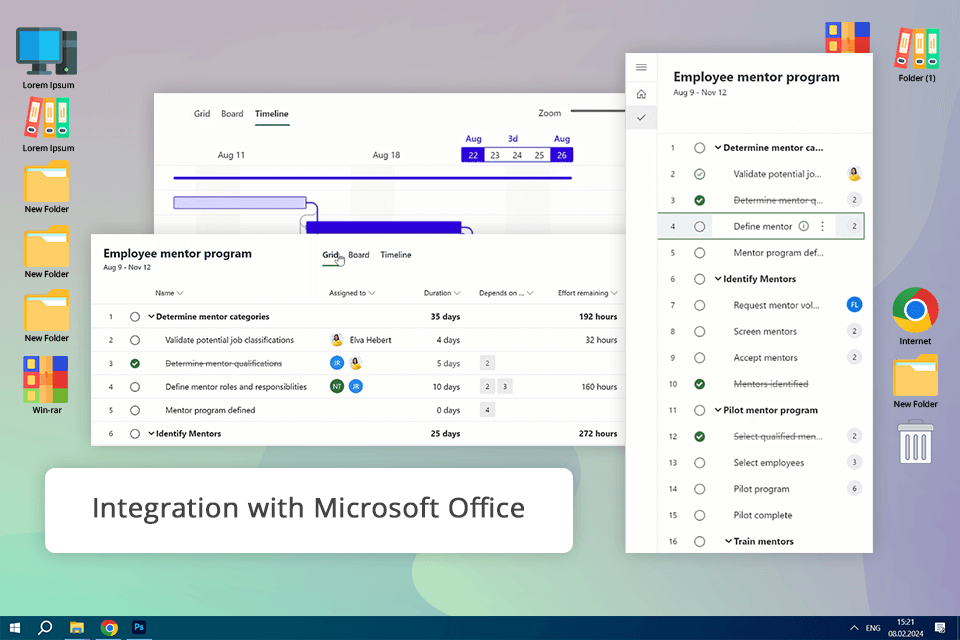Uncheck Mentors identified in right panel
960x640 pixels.
click(699, 384)
